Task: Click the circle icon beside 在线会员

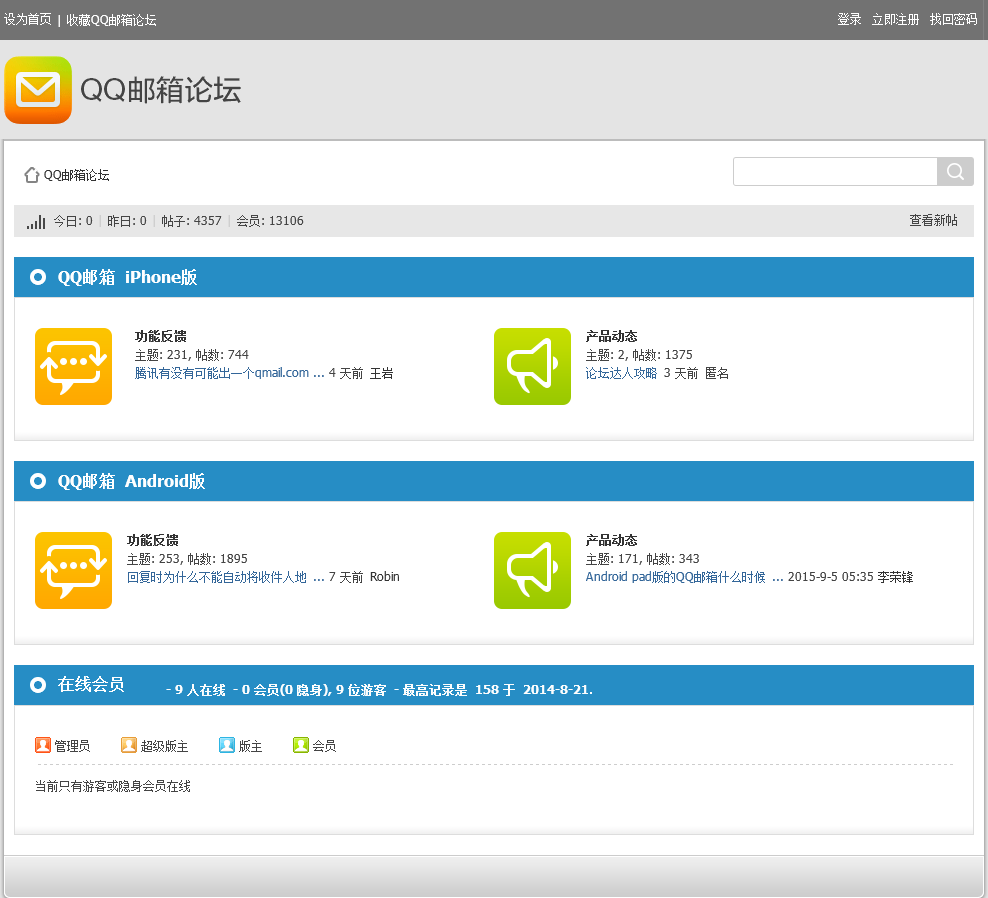Action: point(38,685)
